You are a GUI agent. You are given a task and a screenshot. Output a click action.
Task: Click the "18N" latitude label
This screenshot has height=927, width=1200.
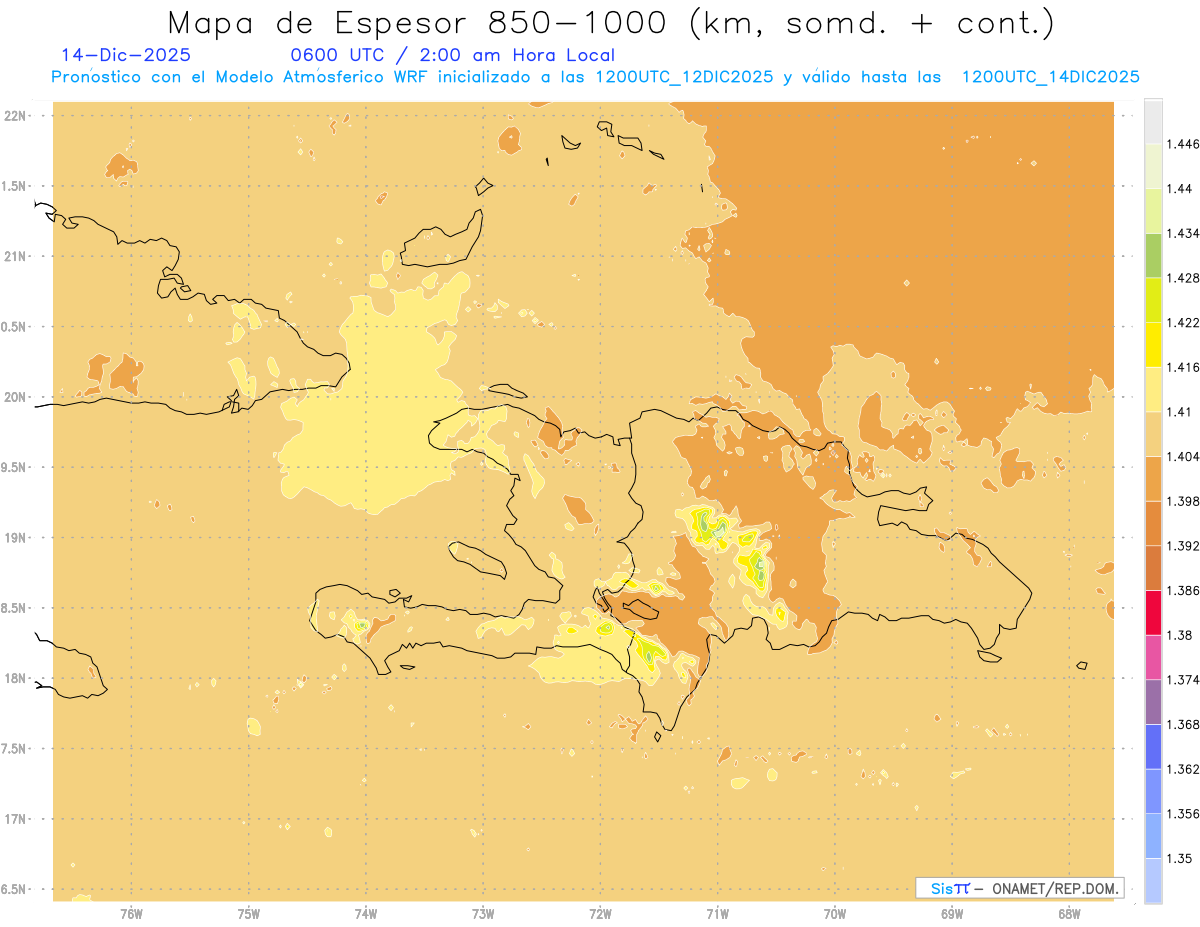(14, 678)
